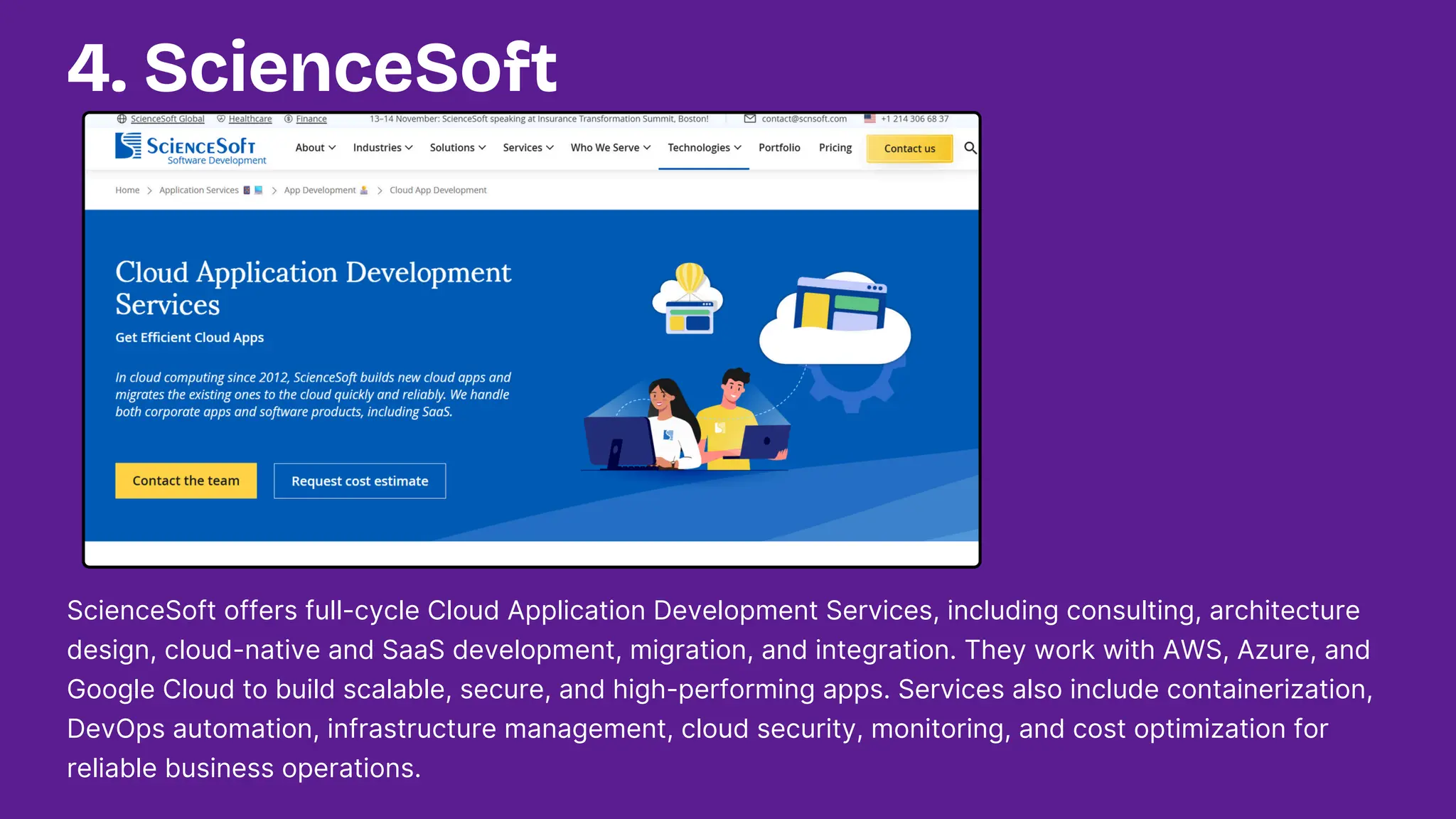Open App Development breadcrumb
The width and height of the screenshot is (1456, 819).
tap(320, 190)
